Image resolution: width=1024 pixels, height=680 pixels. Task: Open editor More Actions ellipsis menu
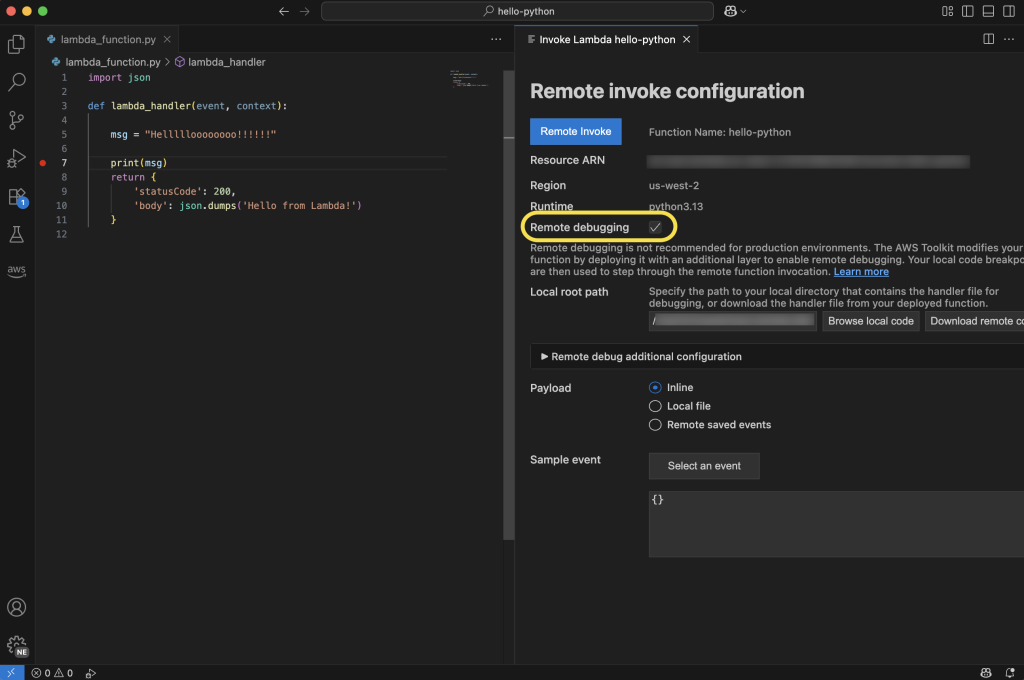tap(496, 39)
